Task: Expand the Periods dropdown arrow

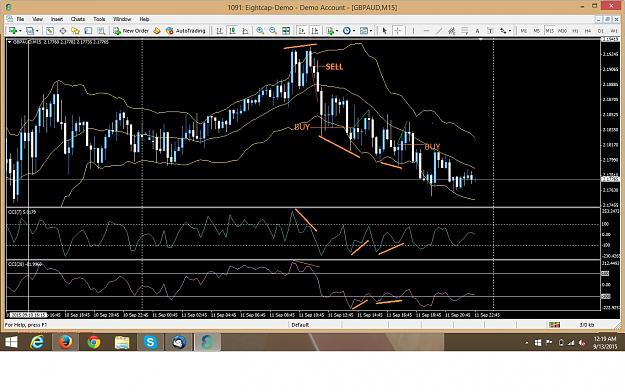Action: tap(354, 31)
